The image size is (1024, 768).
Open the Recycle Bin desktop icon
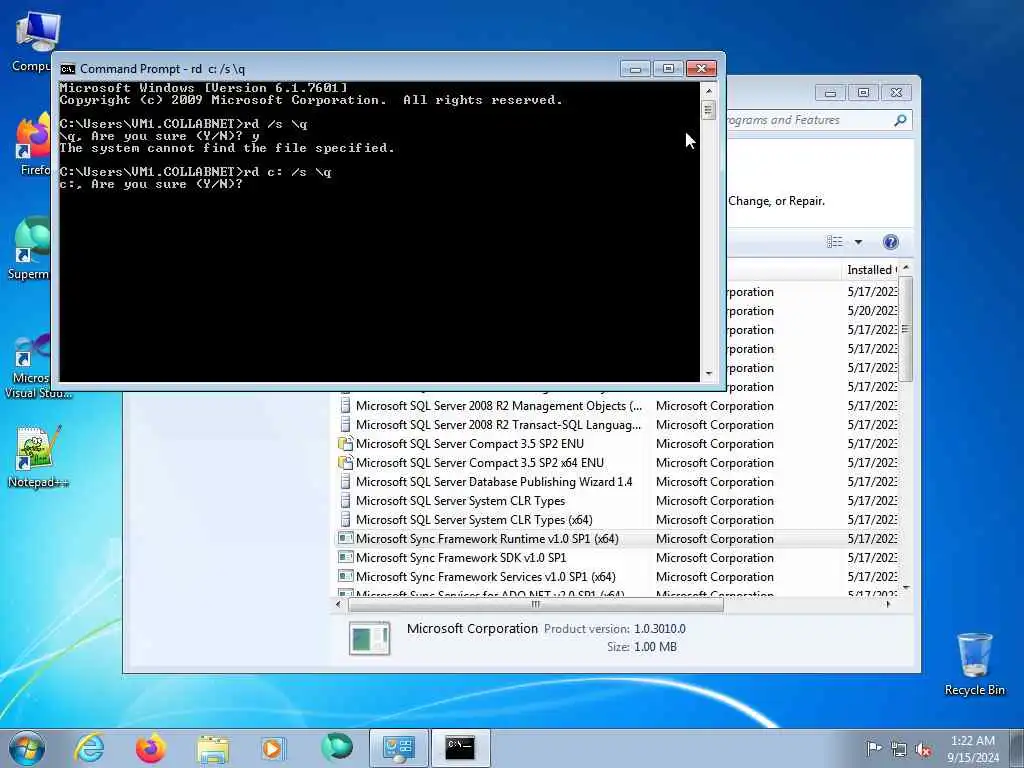coord(974,664)
